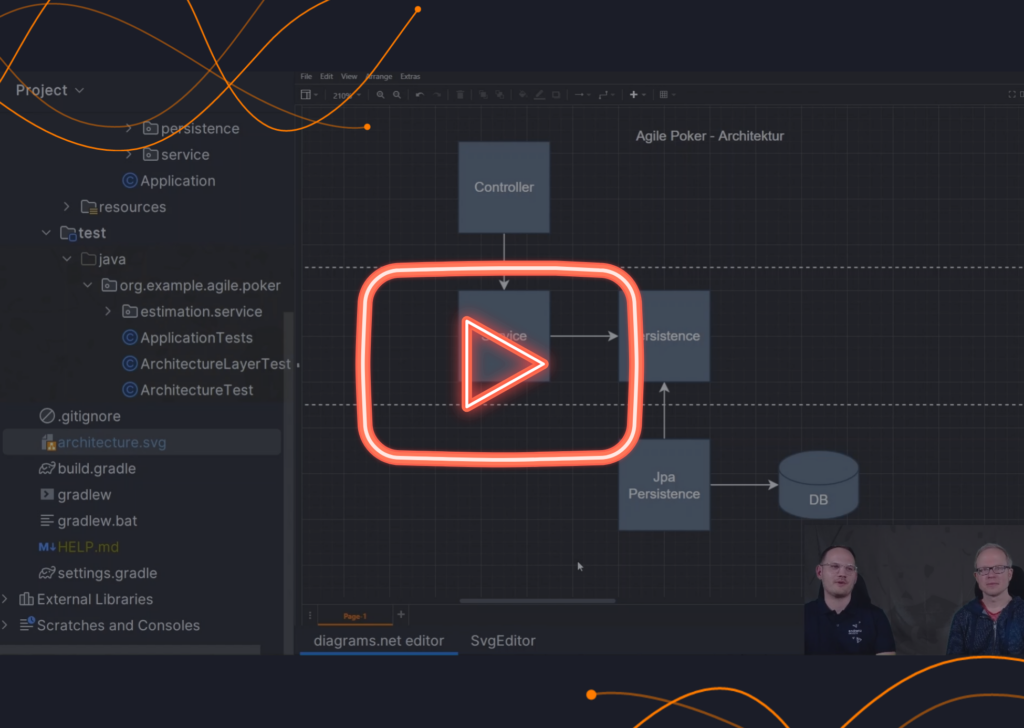Click the diagram canvas horizontal scrollbar

coord(537,601)
